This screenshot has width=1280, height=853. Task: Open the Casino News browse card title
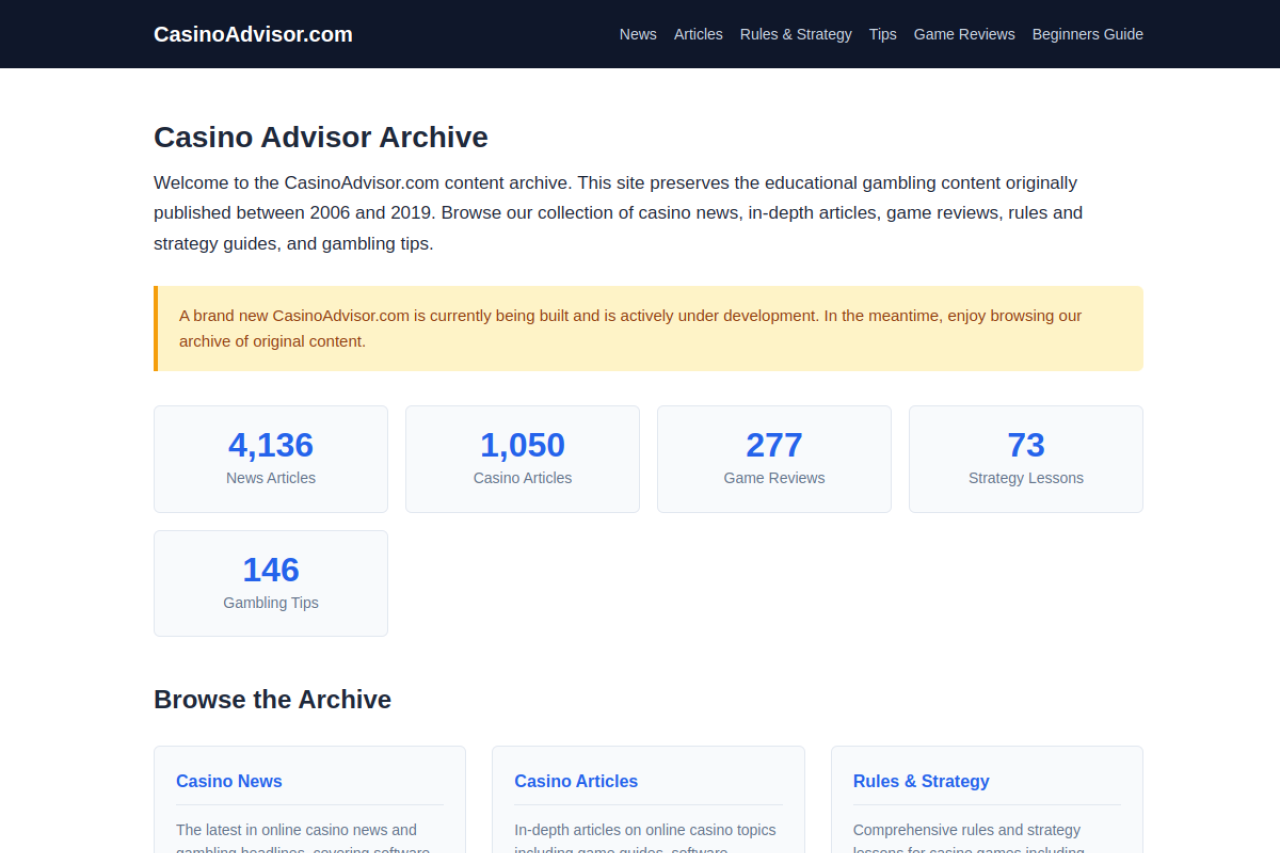[x=229, y=781]
